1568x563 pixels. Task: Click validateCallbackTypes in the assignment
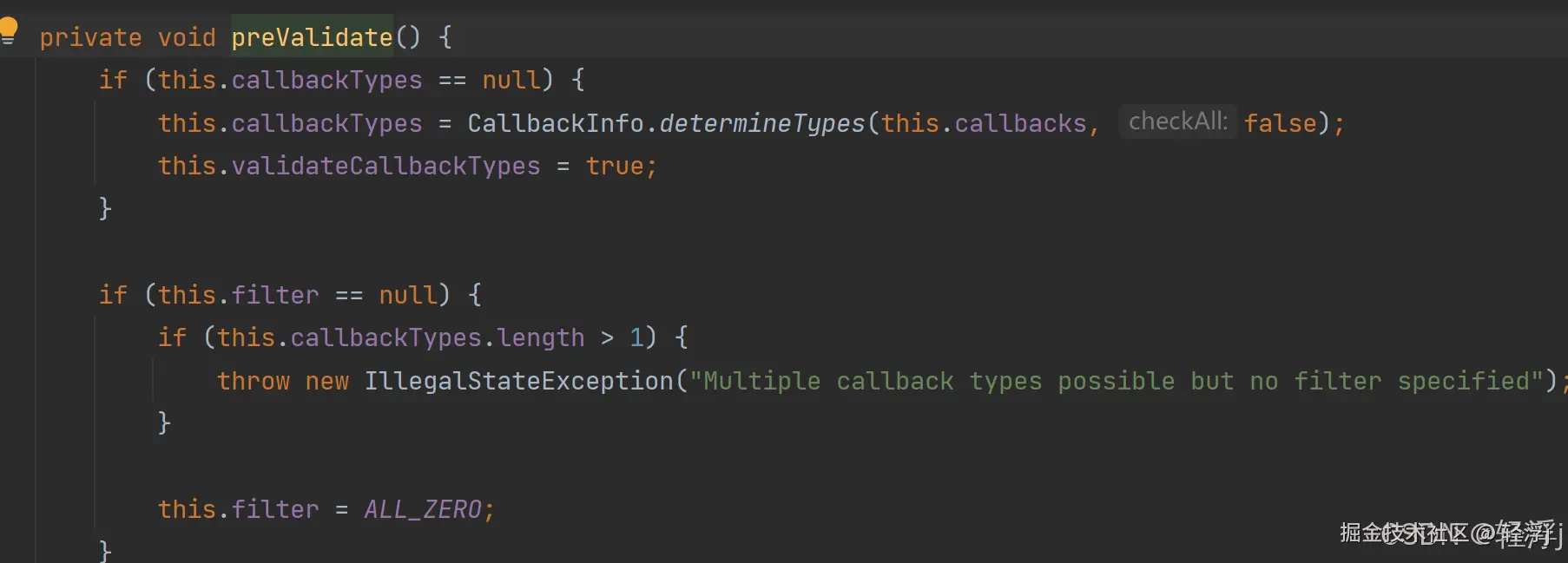pyautogui.click(x=385, y=166)
